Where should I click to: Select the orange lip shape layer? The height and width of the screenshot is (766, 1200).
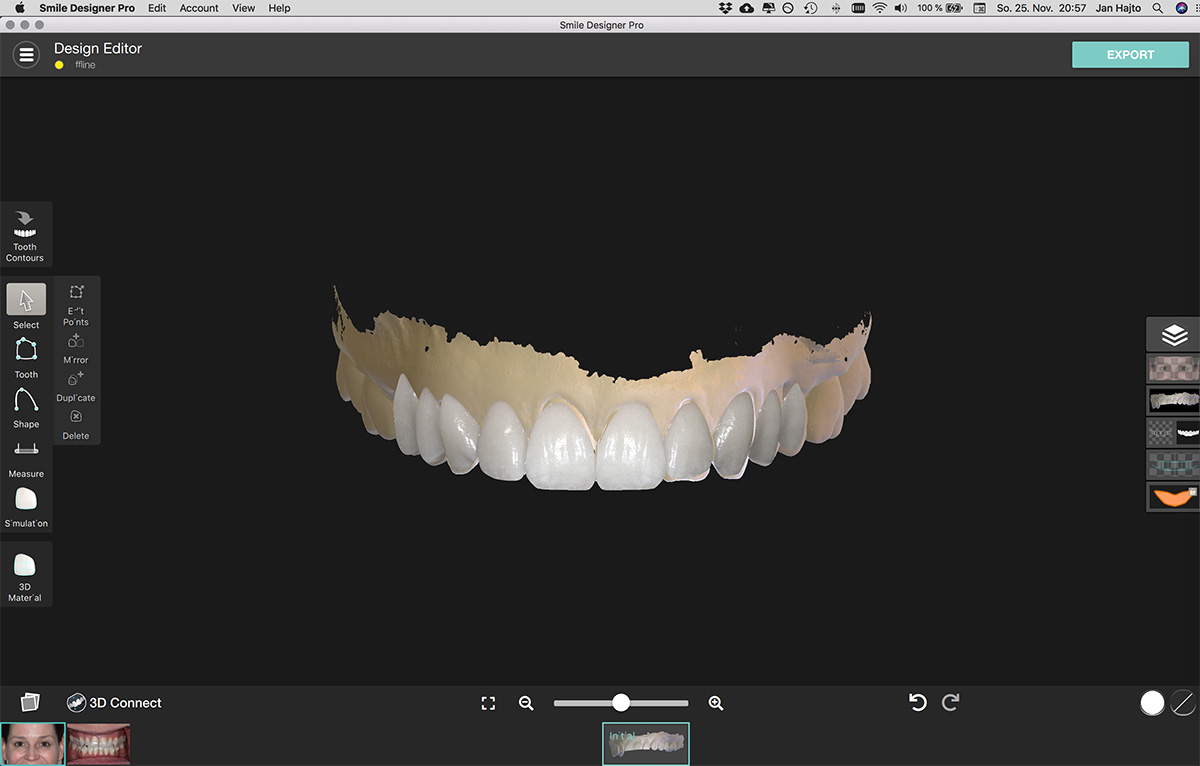click(1174, 497)
